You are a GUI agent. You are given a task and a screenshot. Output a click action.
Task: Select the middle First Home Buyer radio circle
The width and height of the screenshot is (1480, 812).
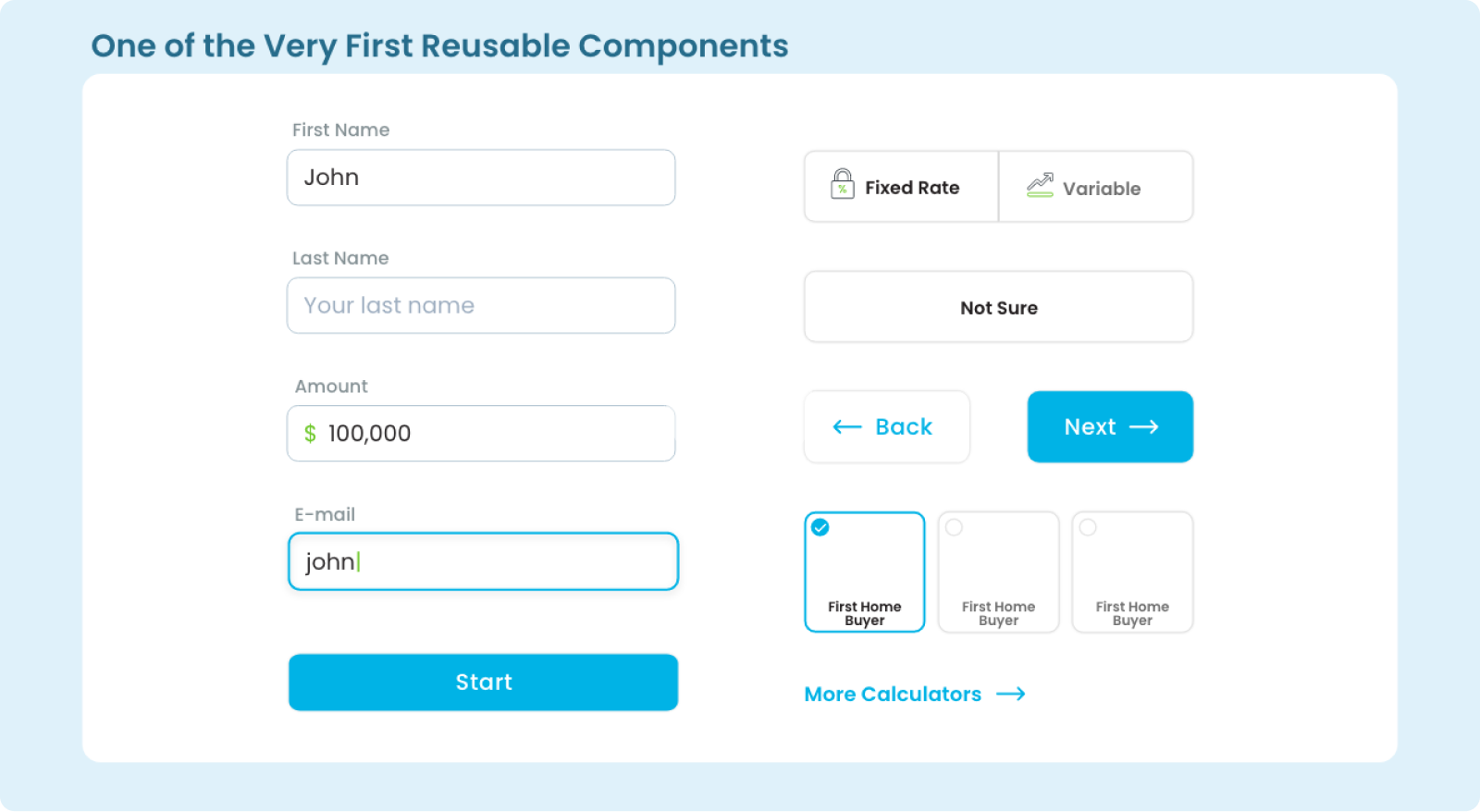coord(954,527)
